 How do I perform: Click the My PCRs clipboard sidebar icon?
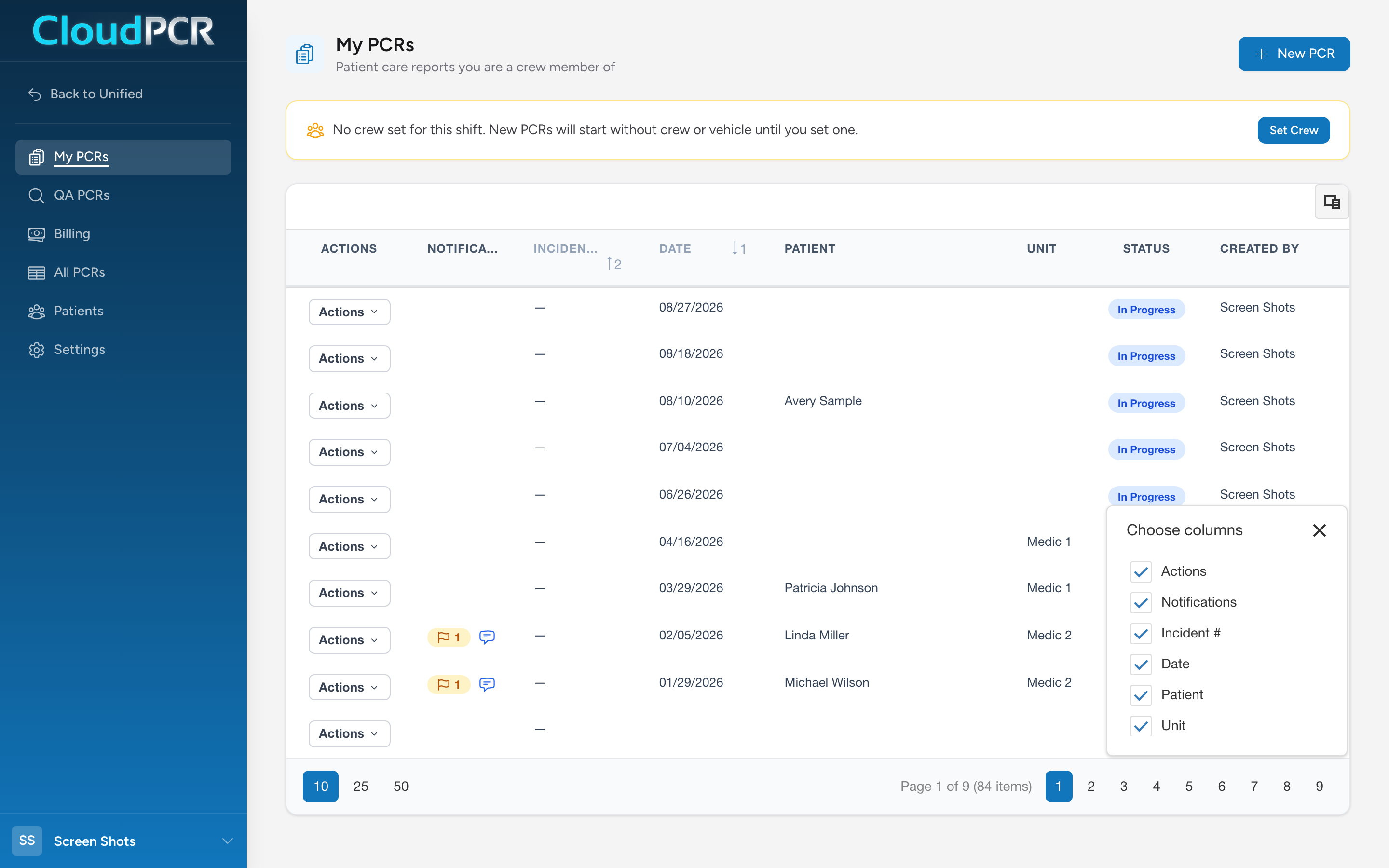[x=36, y=157]
